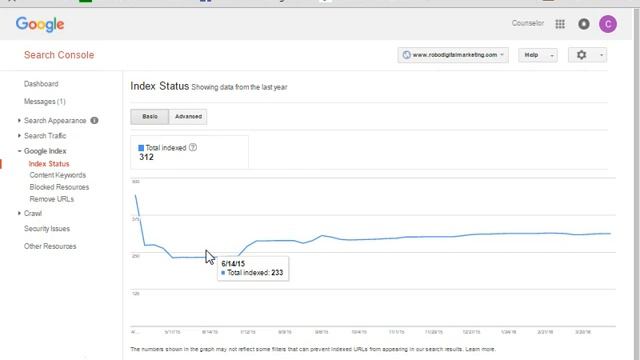640x360 pixels.
Task: Expand the Search Traffic section
Action: 19,136
